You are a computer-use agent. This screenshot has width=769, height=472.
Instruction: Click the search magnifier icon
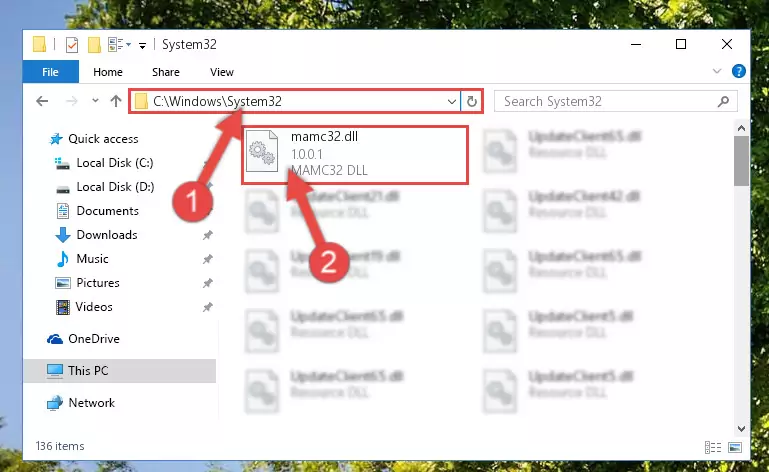[723, 102]
